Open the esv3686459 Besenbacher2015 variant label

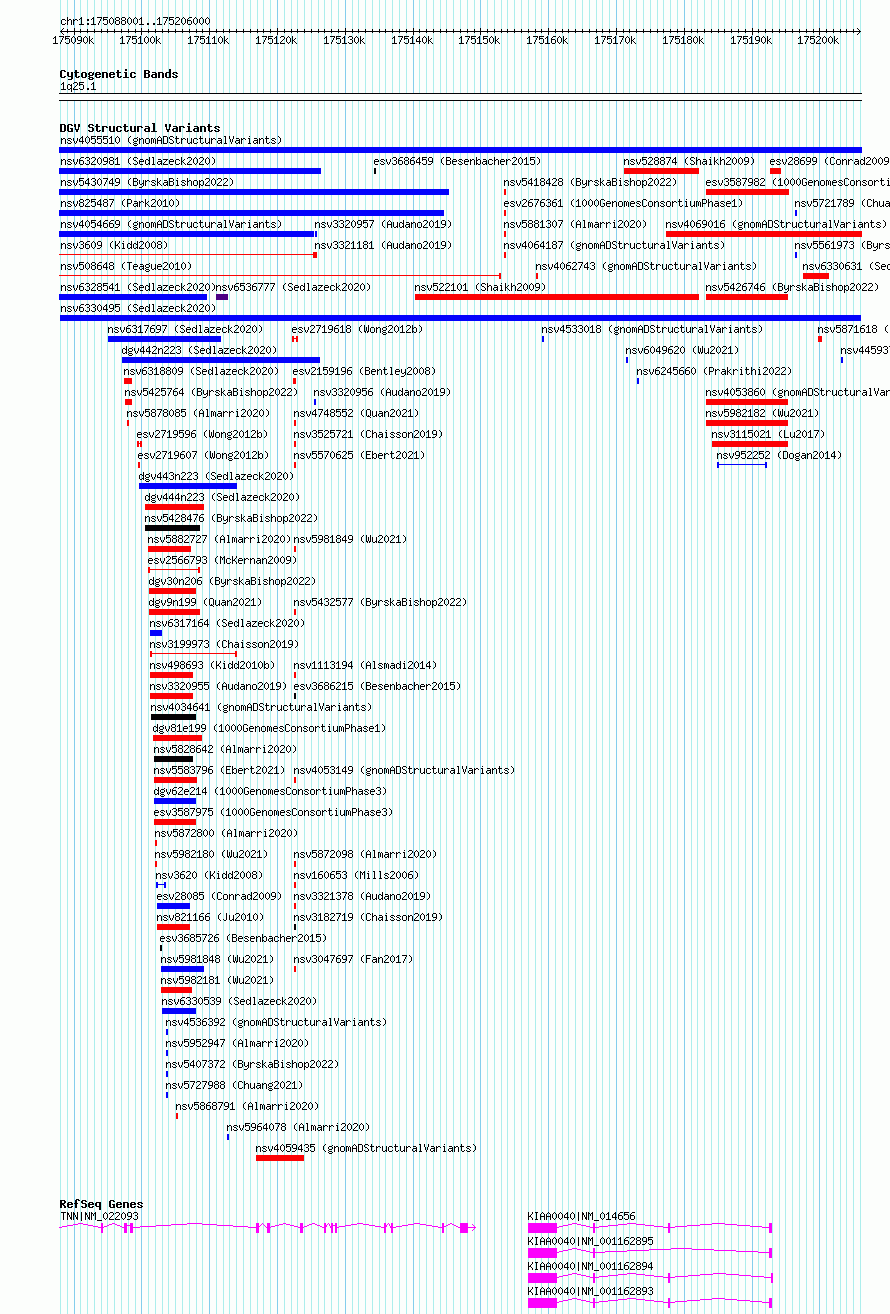(457, 161)
